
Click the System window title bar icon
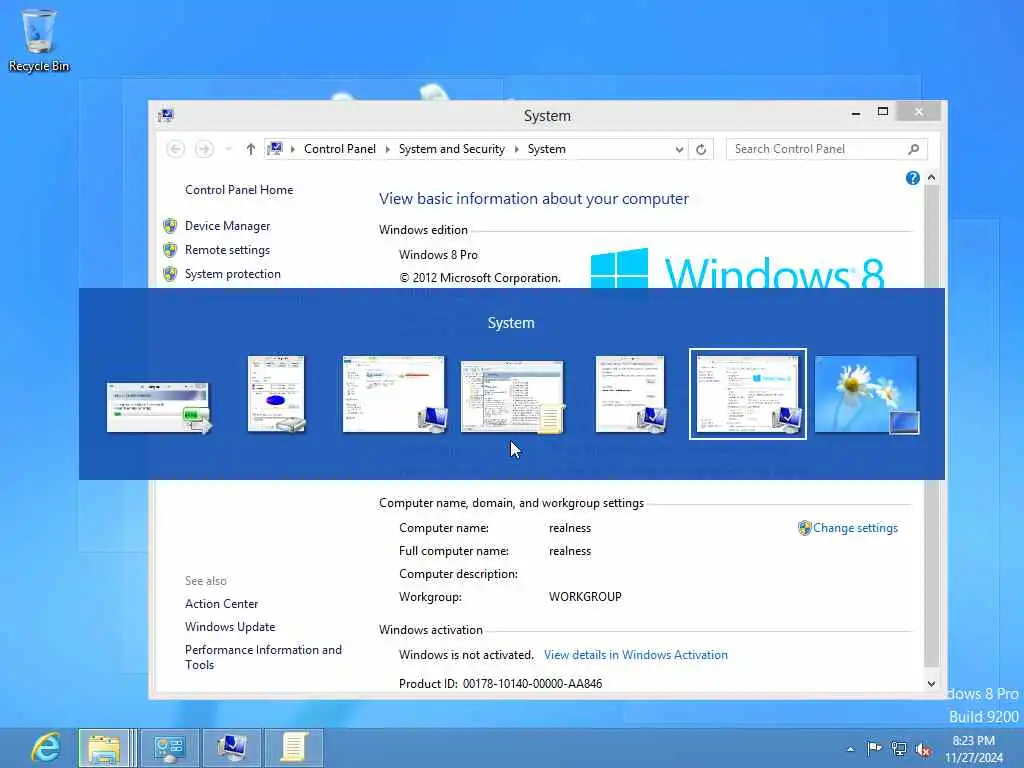point(165,116)
